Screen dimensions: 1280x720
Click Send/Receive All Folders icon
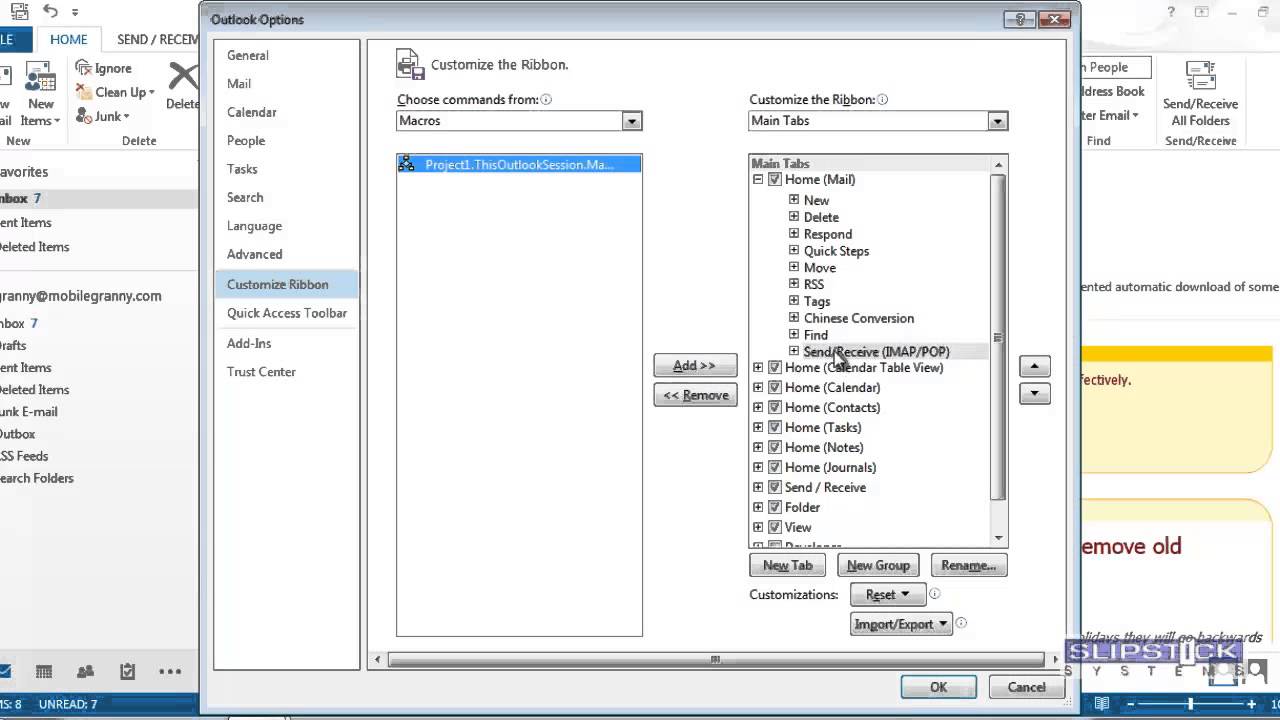(x=1200, y=77)
